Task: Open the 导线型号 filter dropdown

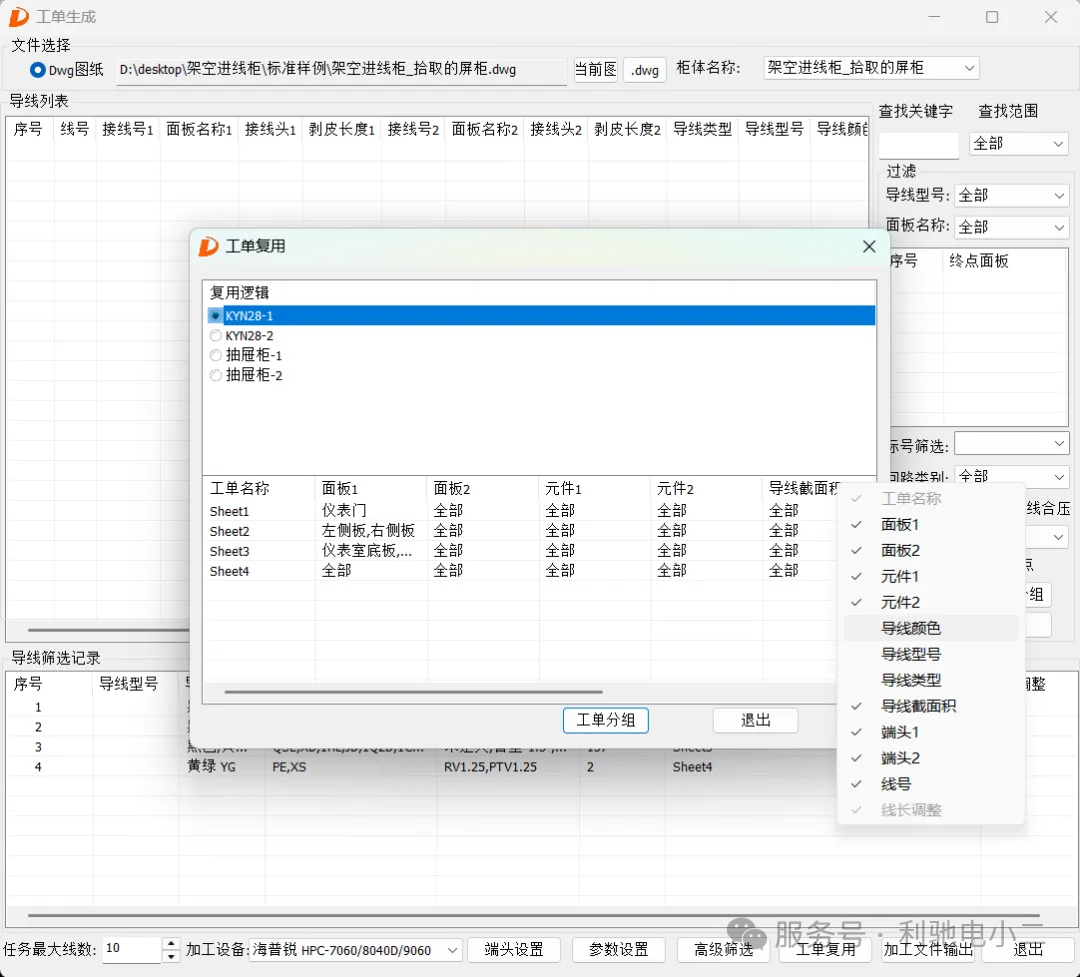Action: [x=1011, y=196]
